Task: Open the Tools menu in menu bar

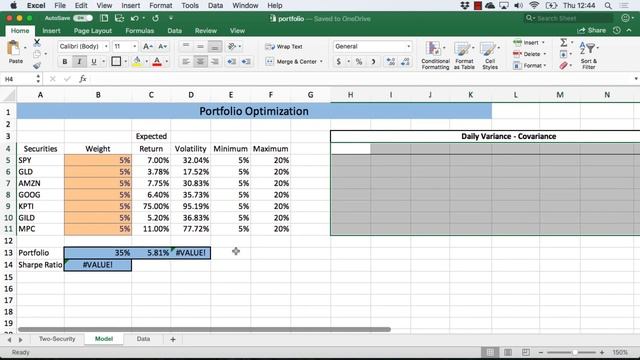Action: (x=190, y=5)
